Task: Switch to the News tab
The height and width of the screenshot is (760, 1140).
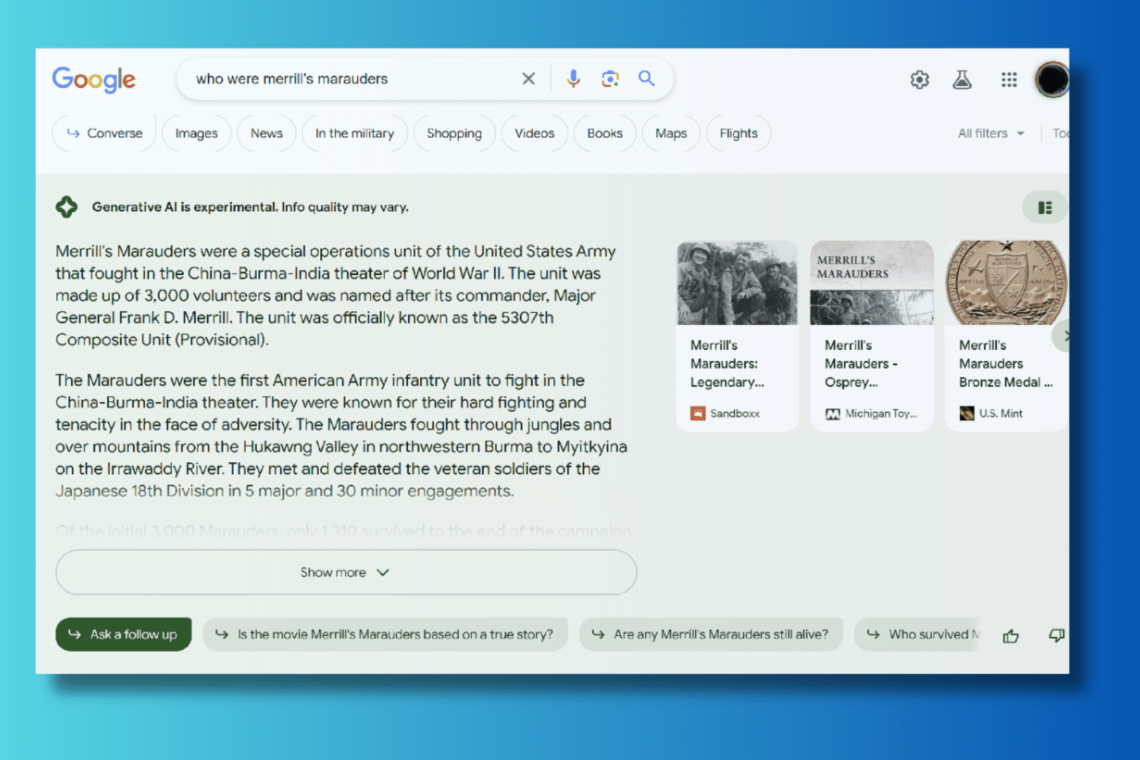Action: pos(266,133)
